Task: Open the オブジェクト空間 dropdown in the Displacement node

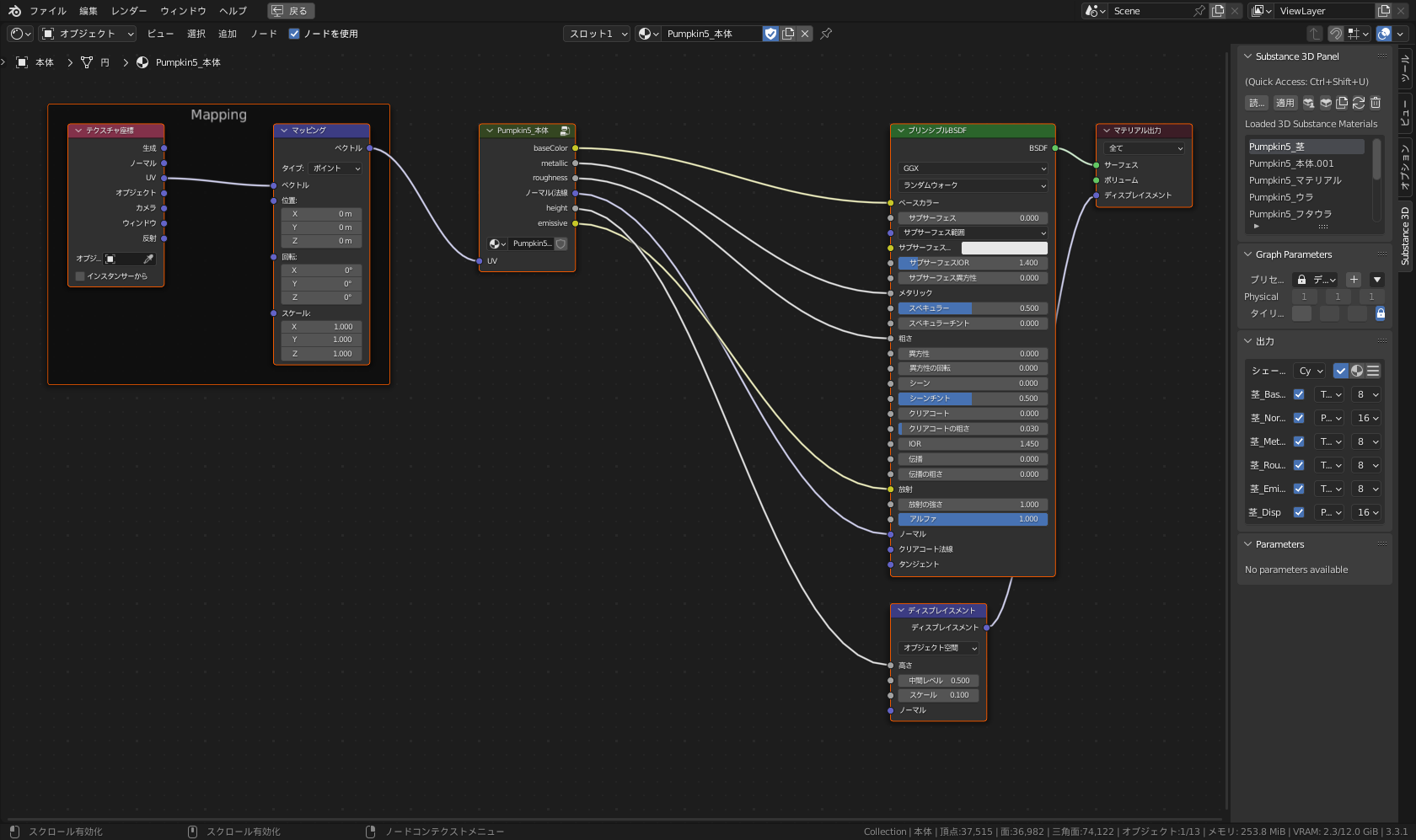Action: click(937, 648)
